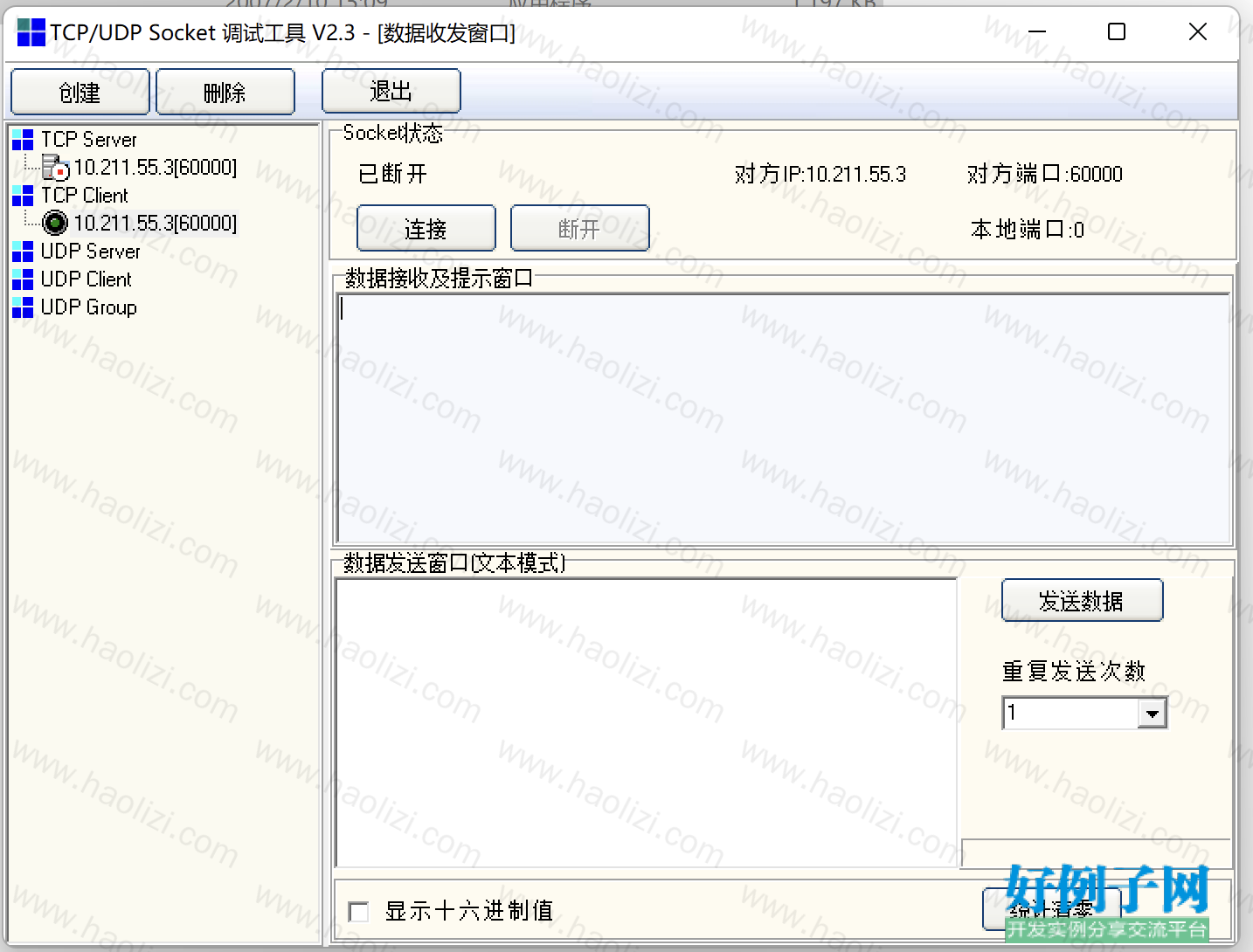The height and width of the screenshot is (952, 1253).
Task: Click inside the 重复发送次数 combo box field
Action: [x=1071, y=714]
